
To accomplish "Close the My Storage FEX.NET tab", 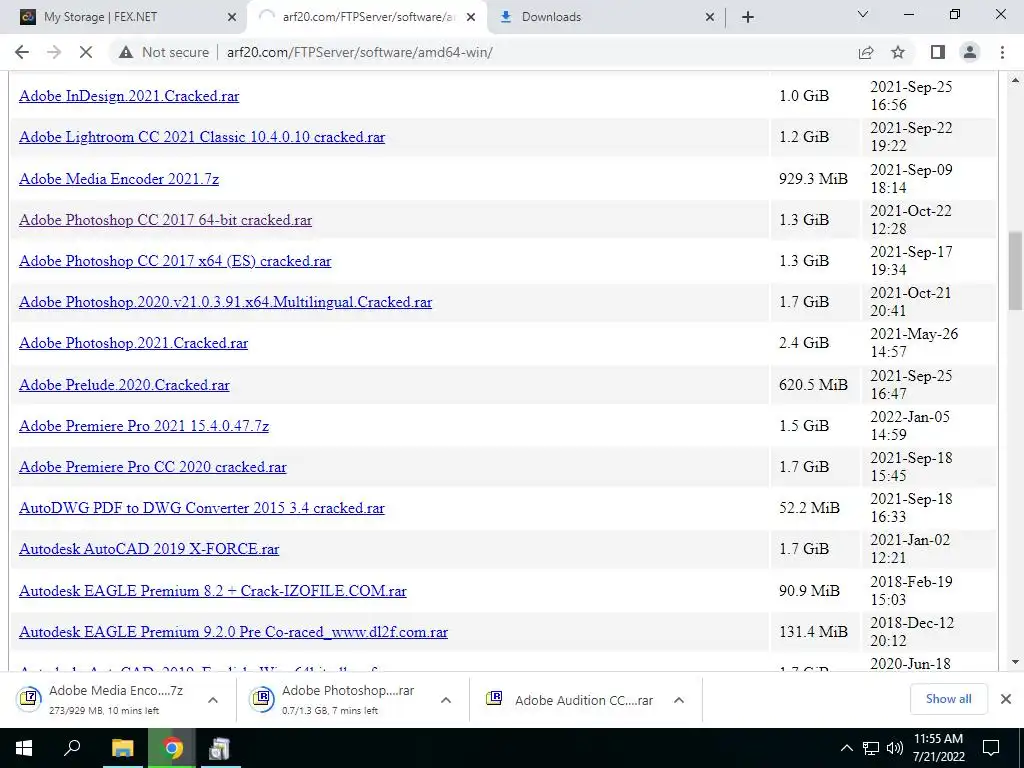I will pyautogui.click(x=232, y=17).
